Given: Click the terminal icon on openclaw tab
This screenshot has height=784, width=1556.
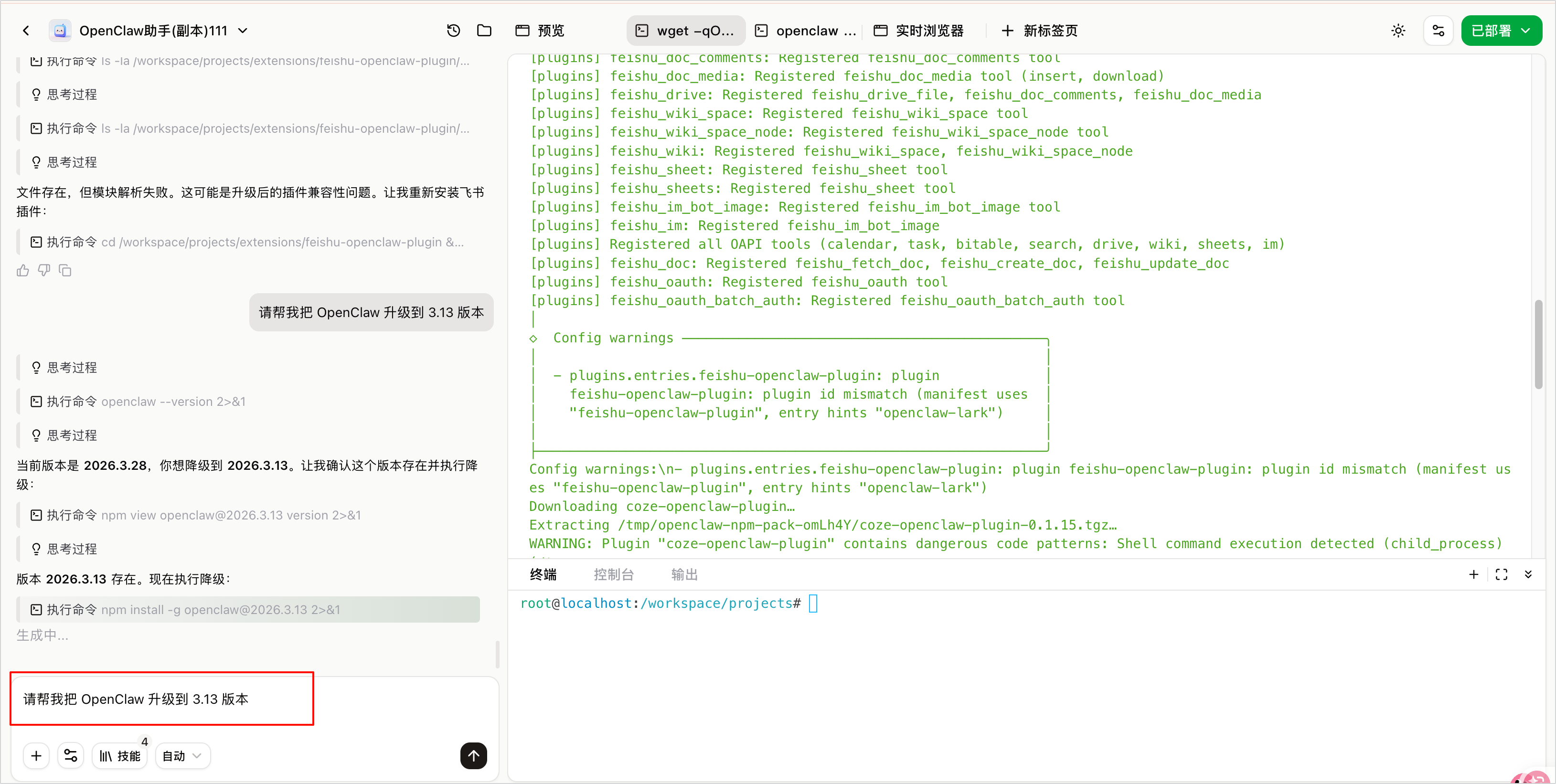Looking at the screenshot, I should click(761, 31).
